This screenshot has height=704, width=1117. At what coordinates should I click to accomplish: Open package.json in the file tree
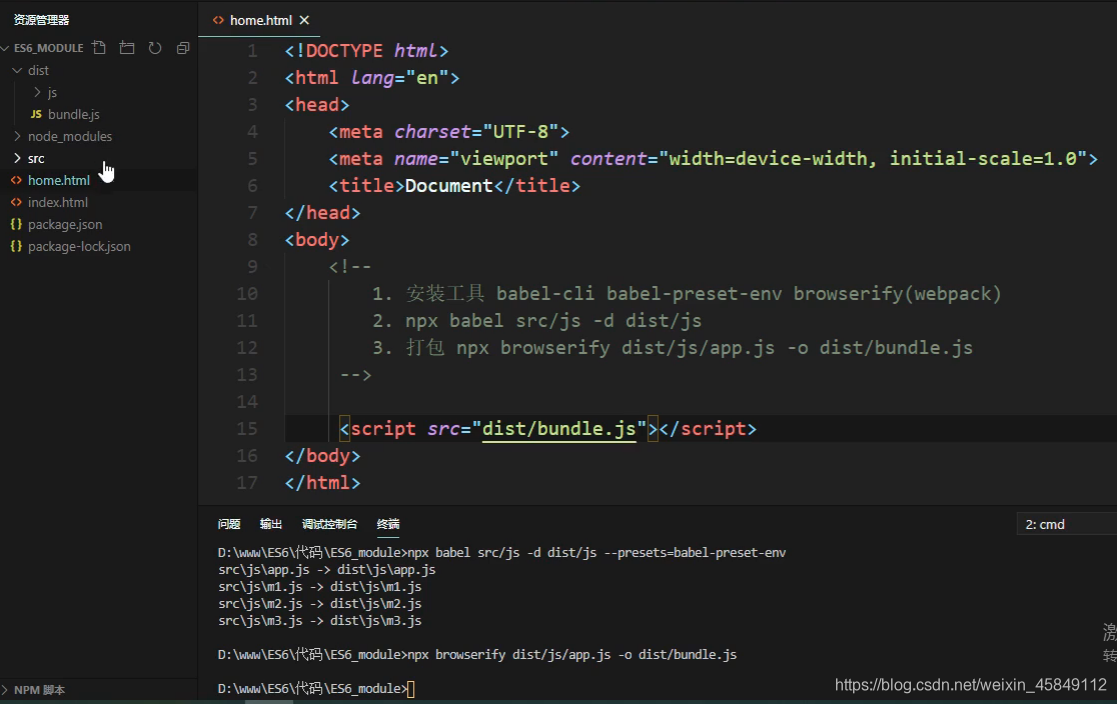(65, 224)
